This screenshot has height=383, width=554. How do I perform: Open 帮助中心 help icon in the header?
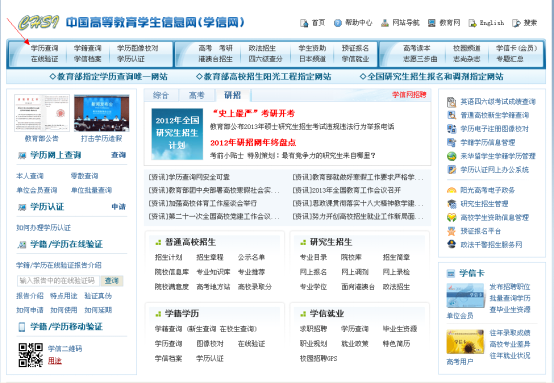(x=338, y=23)
